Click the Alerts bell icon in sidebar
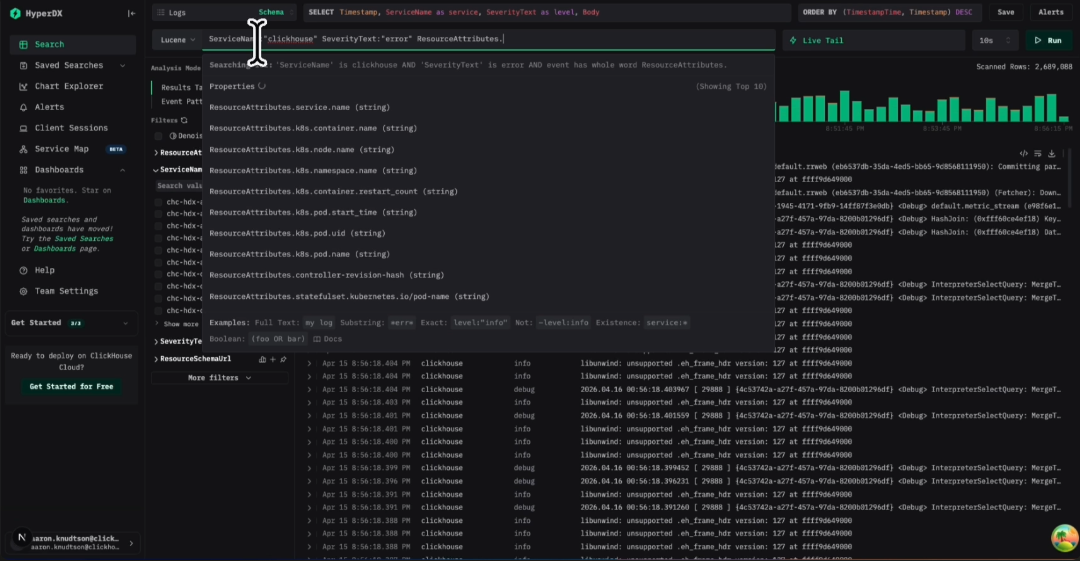 click(23, 107)
